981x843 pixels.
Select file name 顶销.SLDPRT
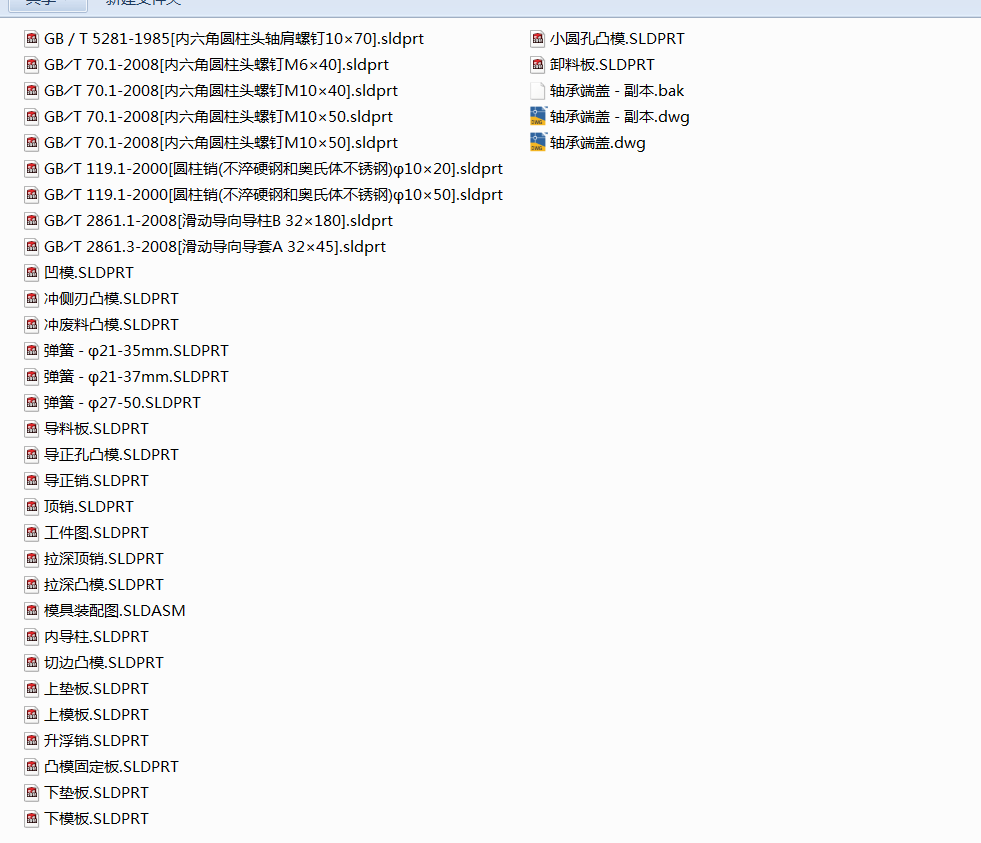(x=89, y=507)
